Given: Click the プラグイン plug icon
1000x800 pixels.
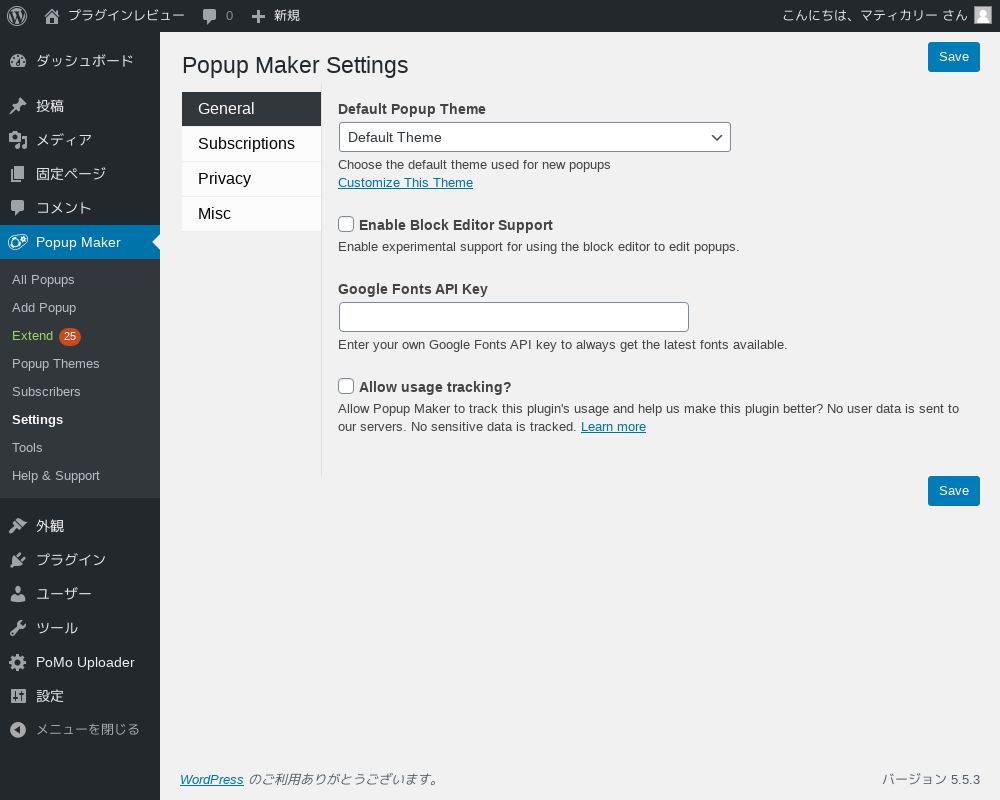Looking at the screenshot, I should (18, 559).
